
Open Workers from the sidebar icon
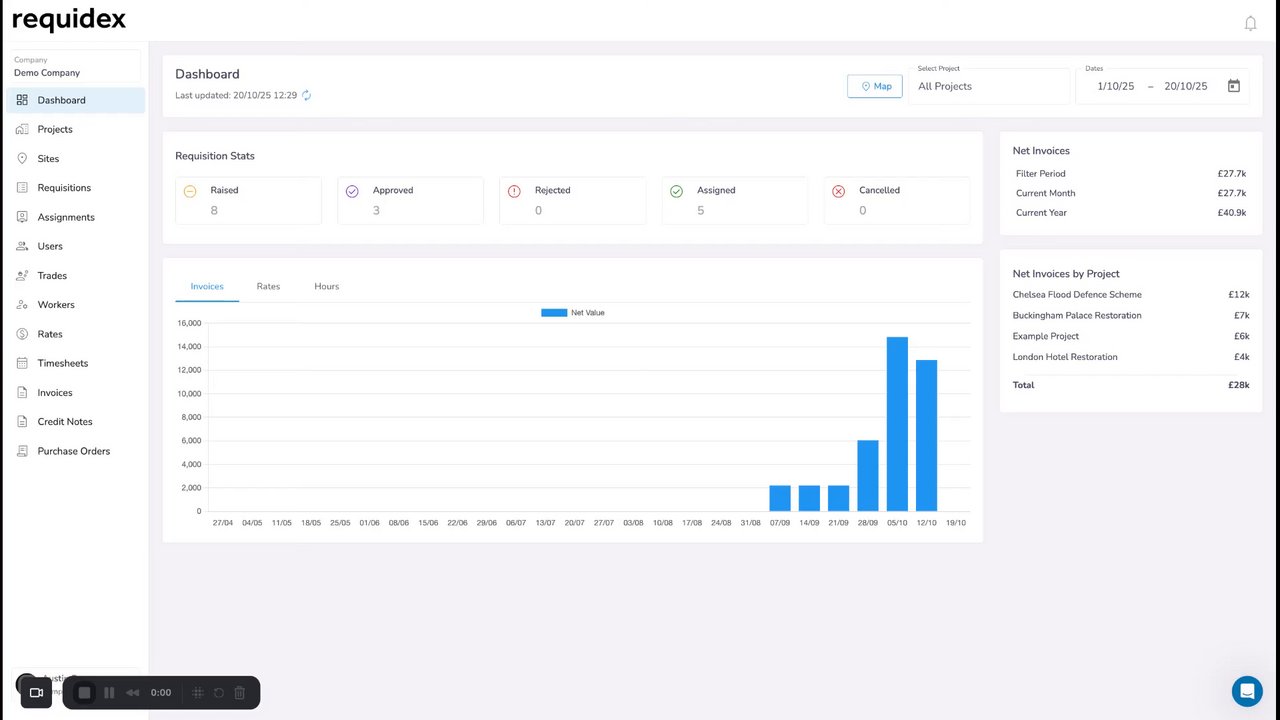(x=22, y=304)
